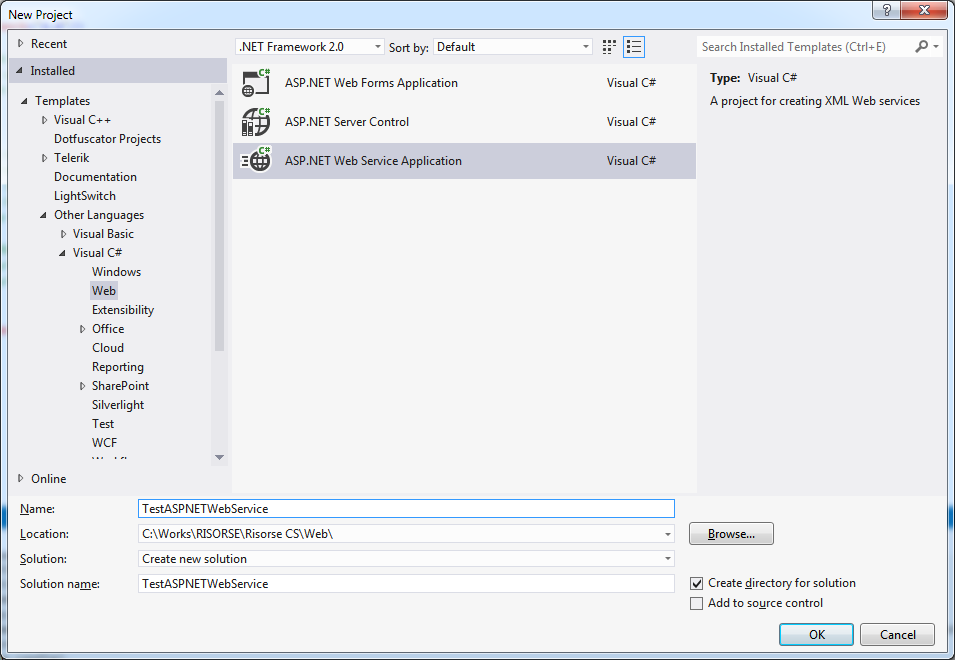This screenshot has width=955, height=660.
Task: Click the tree scrollbar up arrow
Action: [x=219, y=93]
